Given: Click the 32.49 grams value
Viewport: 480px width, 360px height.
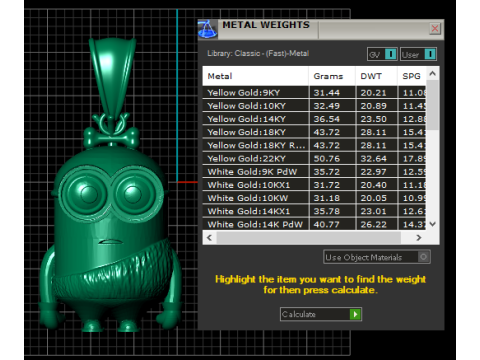Looking at the screenshot, I should [326, 106].
